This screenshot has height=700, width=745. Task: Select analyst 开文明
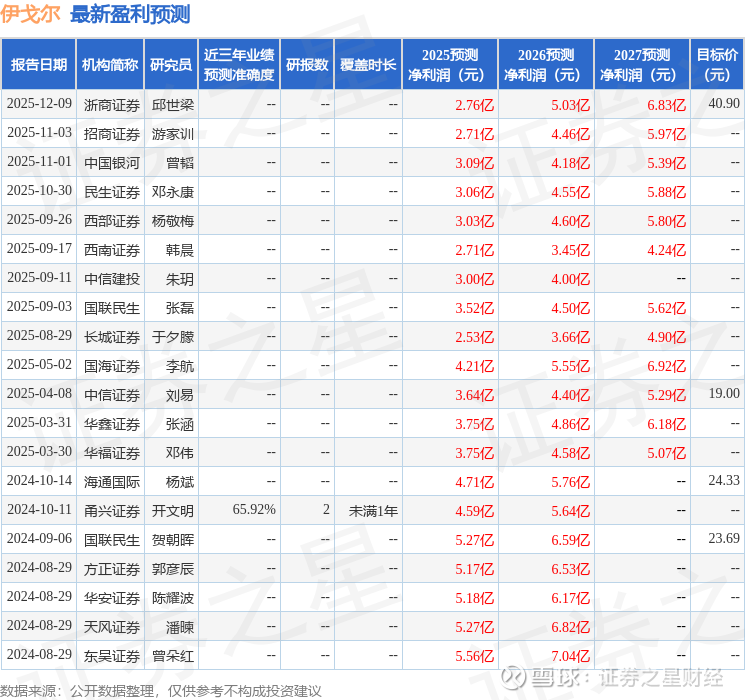click(x=173, y=510)
